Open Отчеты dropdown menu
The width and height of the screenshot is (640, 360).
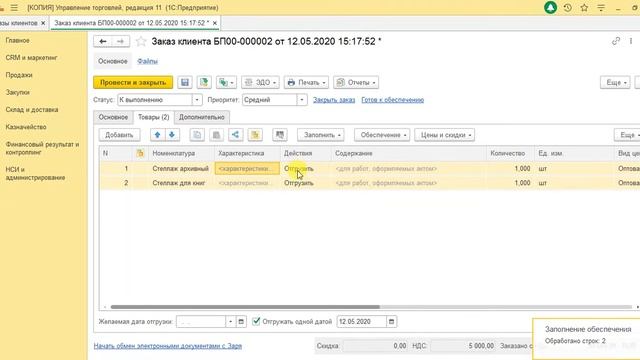(x=356, y=82)
